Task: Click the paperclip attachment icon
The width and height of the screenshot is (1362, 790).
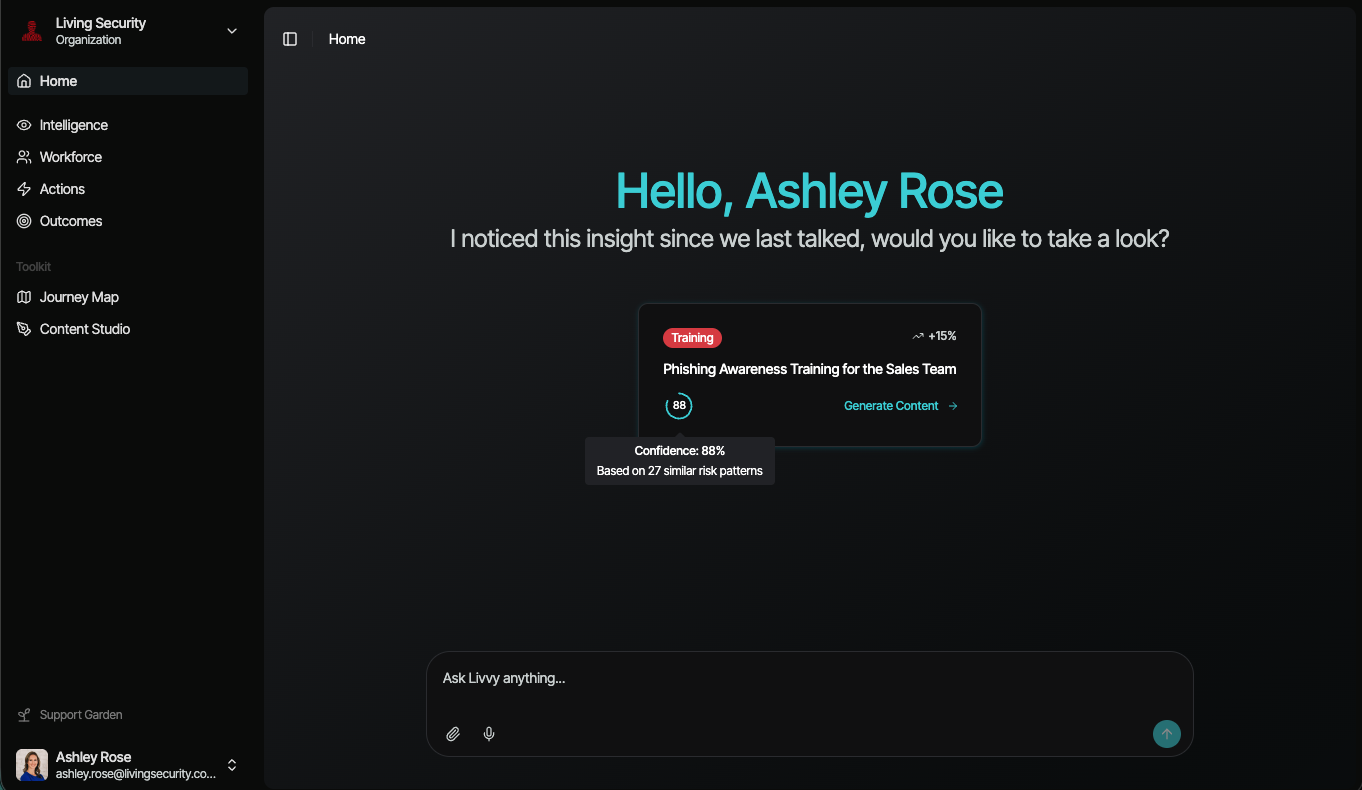Action: (x=453, y=734)
